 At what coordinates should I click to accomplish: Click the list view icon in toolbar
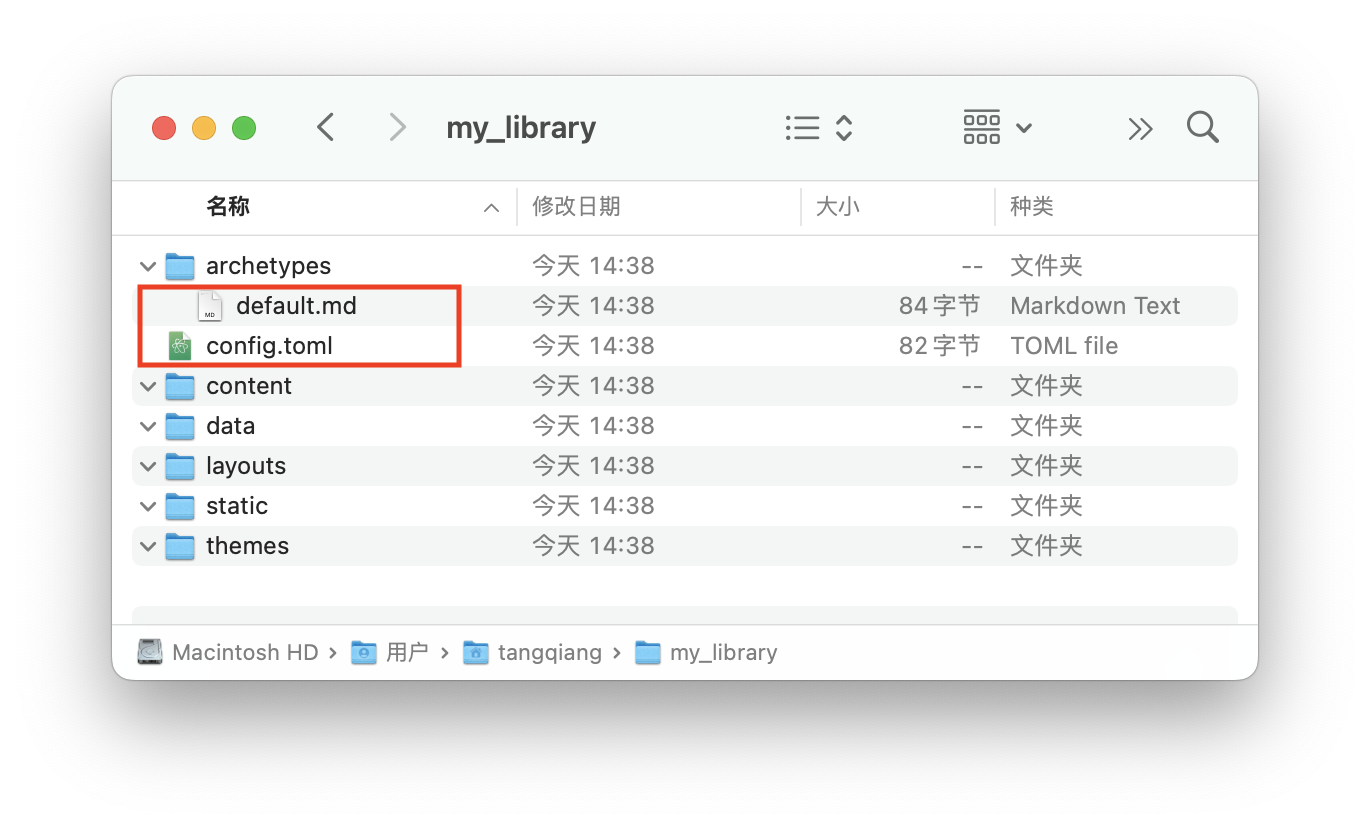[802, 127]
